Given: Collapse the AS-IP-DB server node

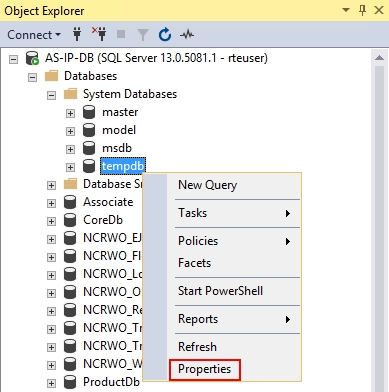Looking at the screenshot, I should 13,60.
